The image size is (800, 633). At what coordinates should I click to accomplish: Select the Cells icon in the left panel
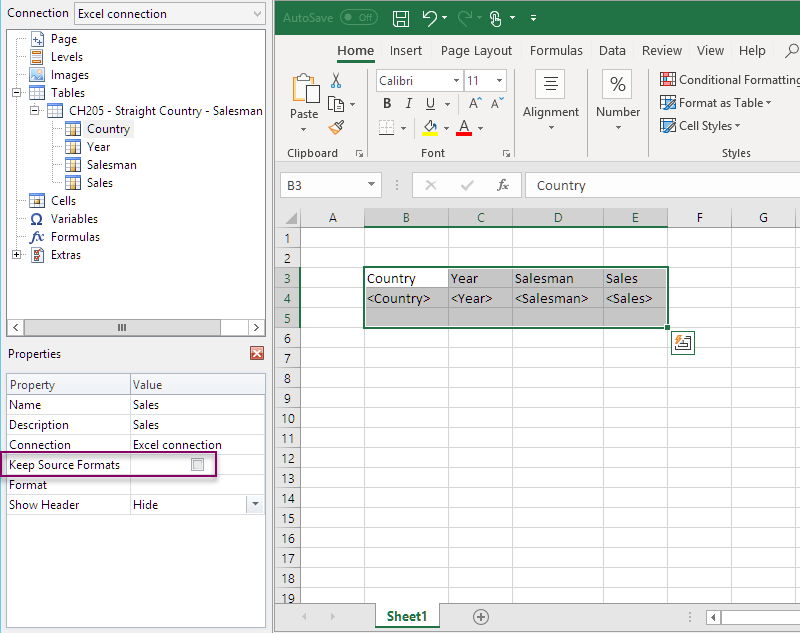(x=37, y=200)
